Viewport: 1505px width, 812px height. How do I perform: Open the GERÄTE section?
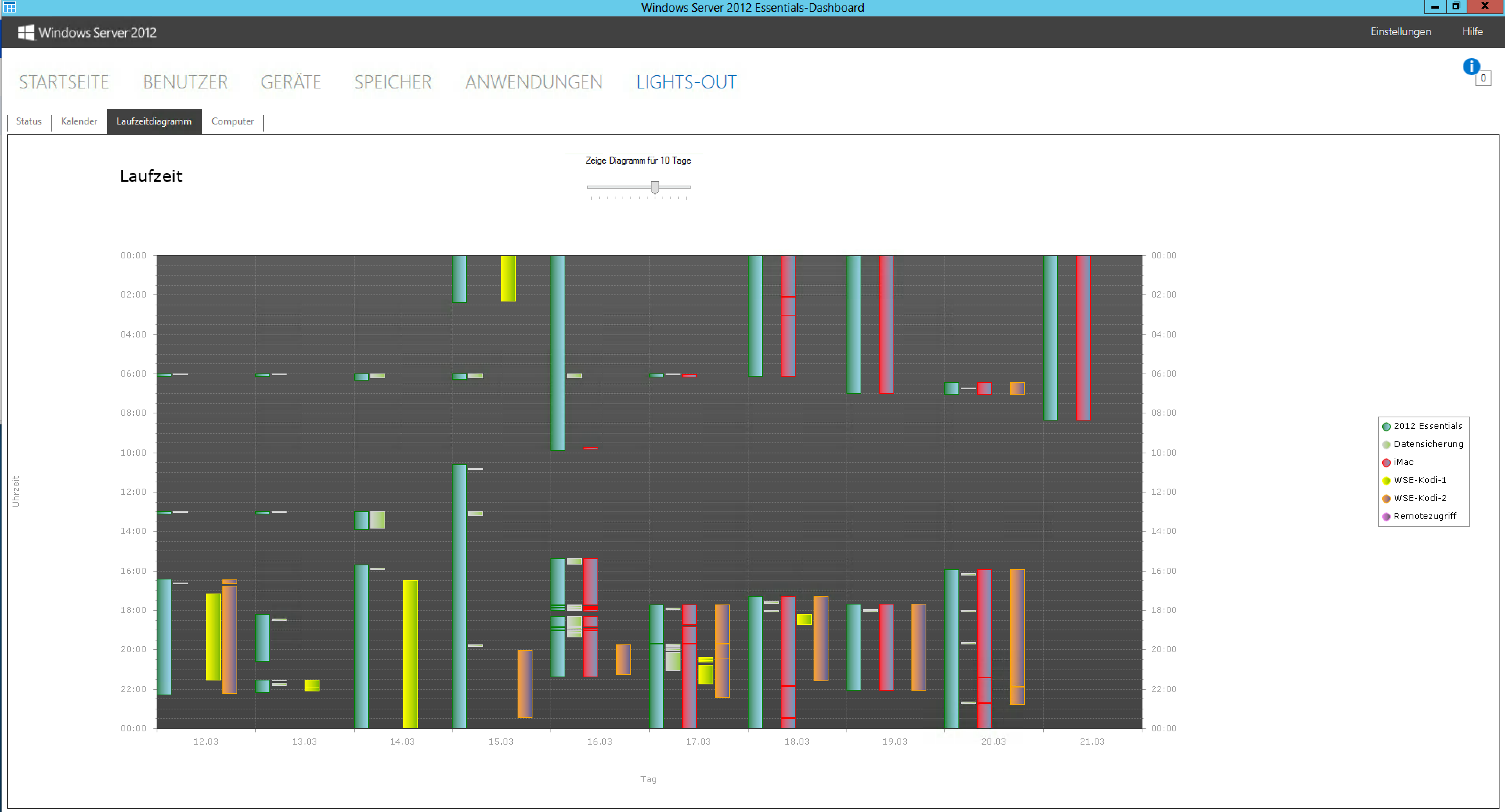pos(291,82)
